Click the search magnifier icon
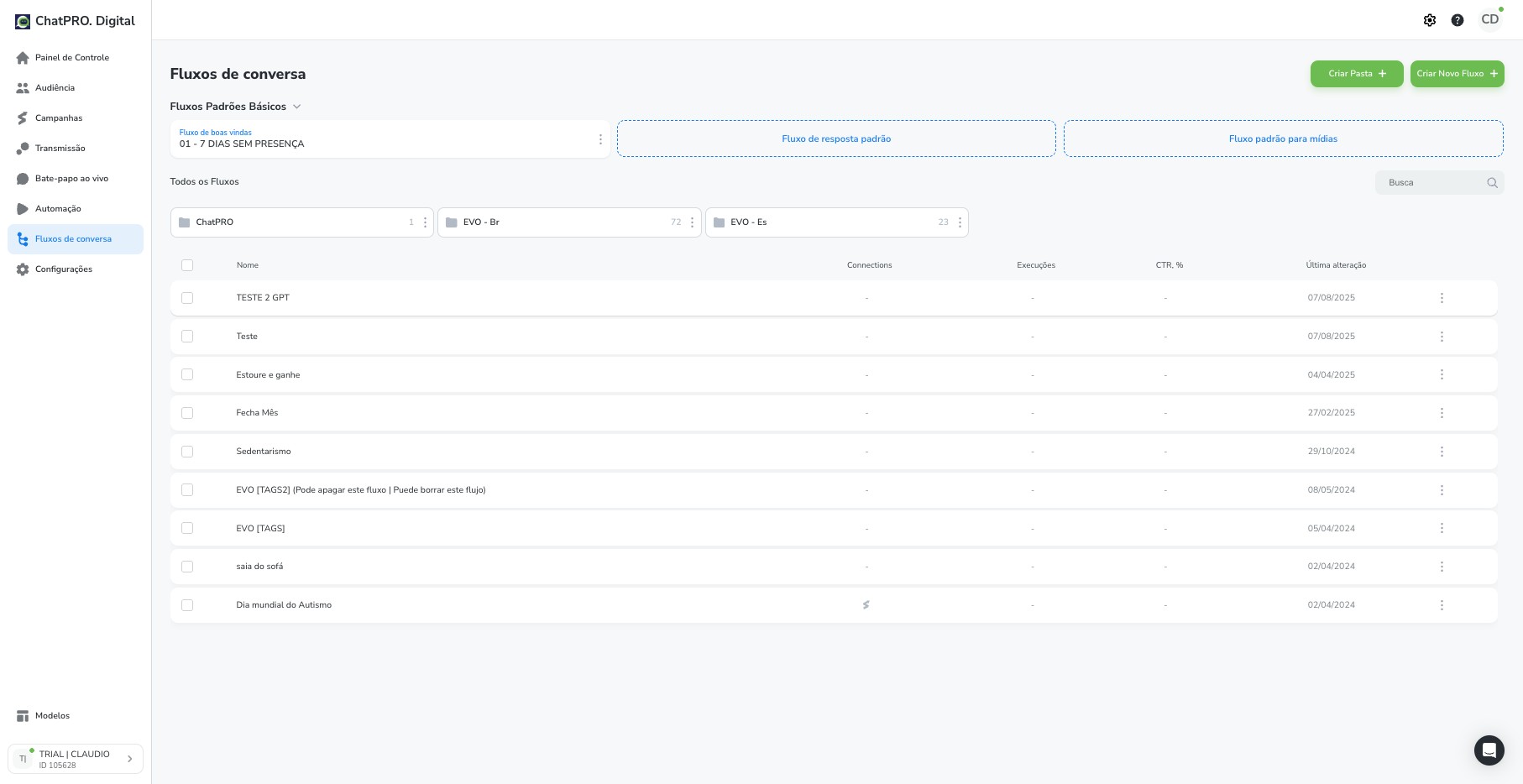 (1492, 183)
